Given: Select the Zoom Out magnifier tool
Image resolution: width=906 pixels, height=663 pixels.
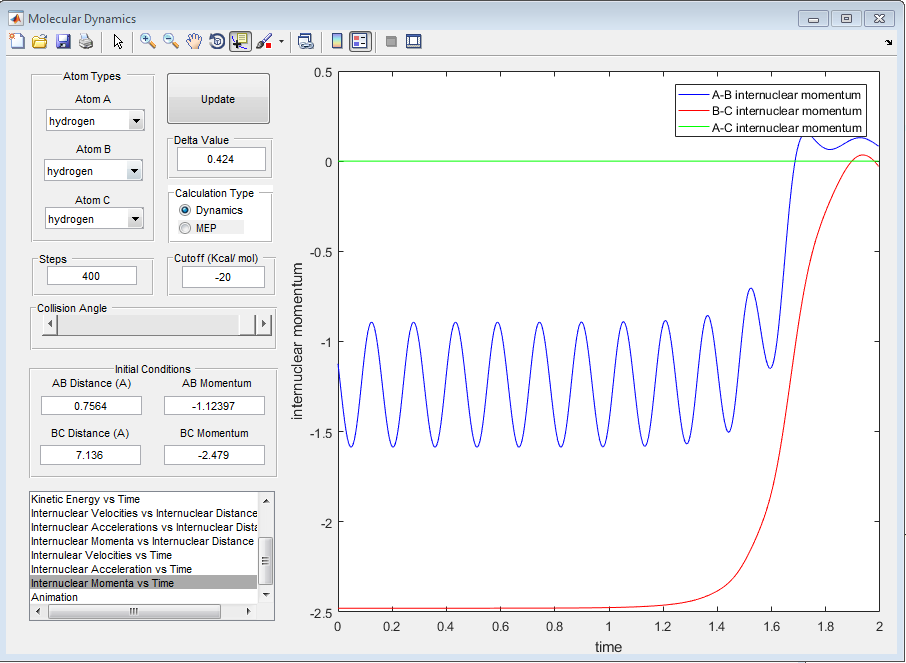Looking at the screenshot, I should 171,41.
